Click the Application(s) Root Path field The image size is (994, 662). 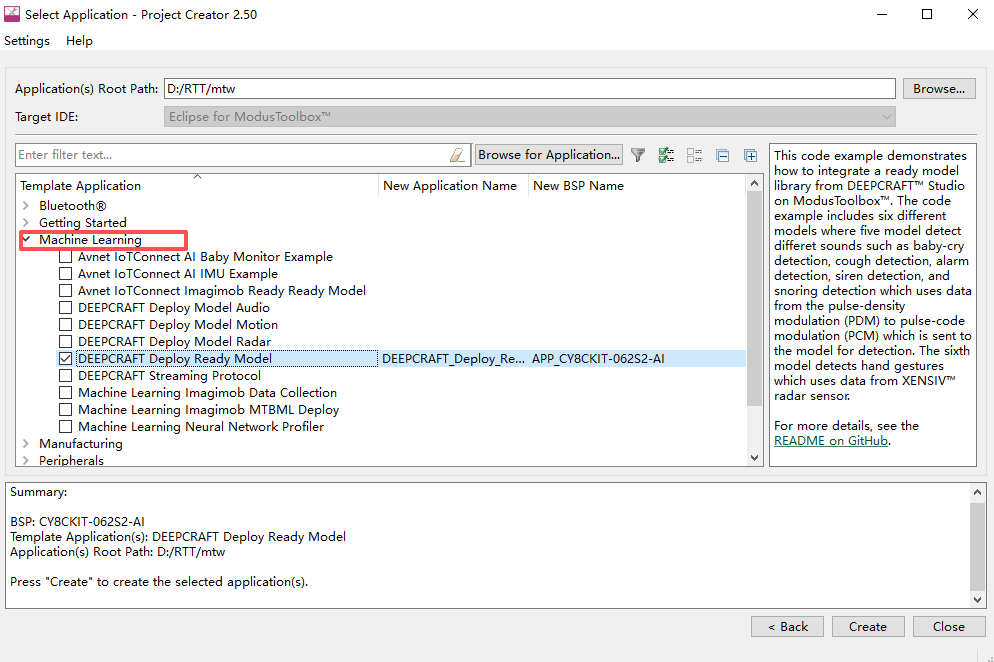529,89
